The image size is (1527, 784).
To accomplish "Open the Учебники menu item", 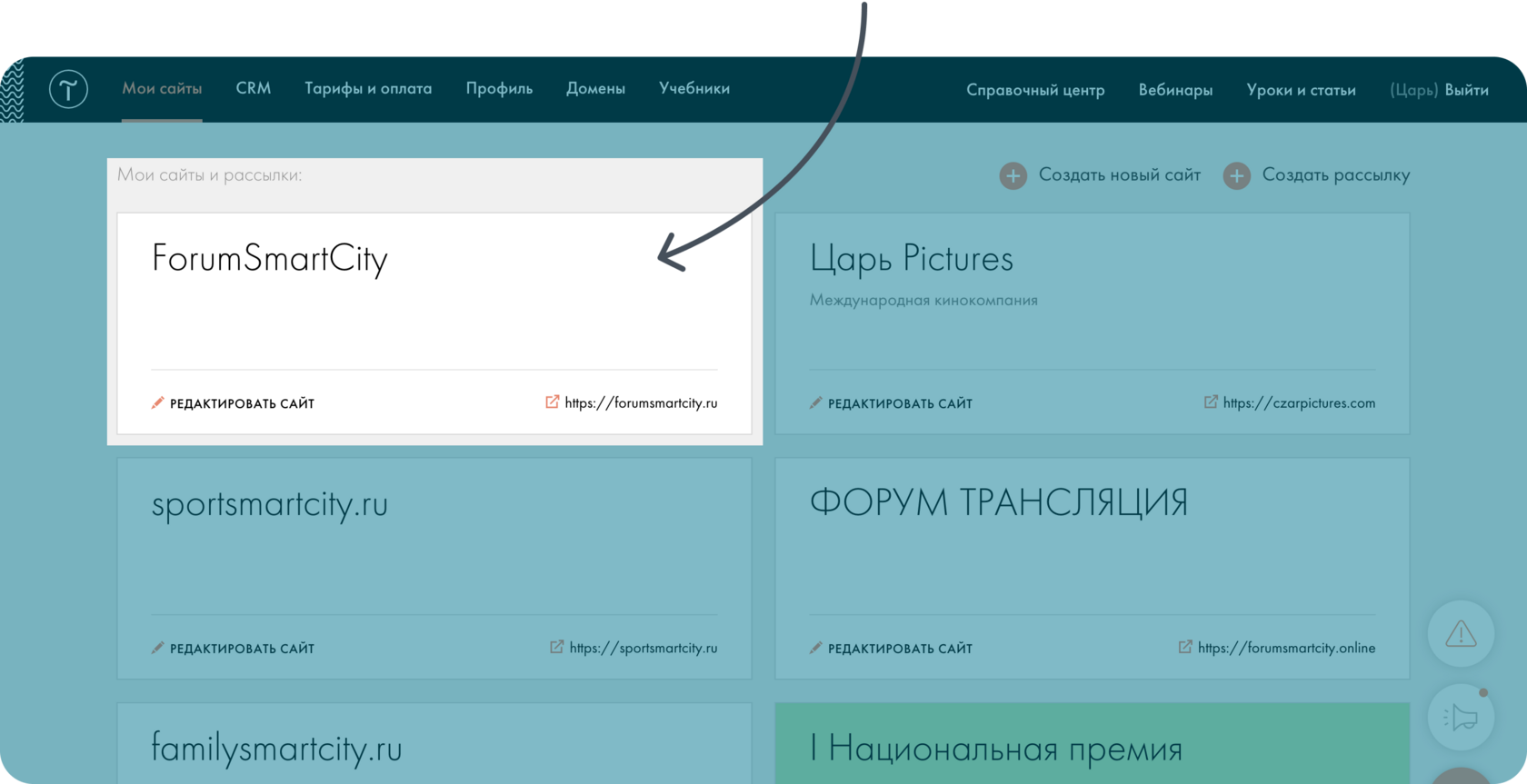I will tap(694, 88).
